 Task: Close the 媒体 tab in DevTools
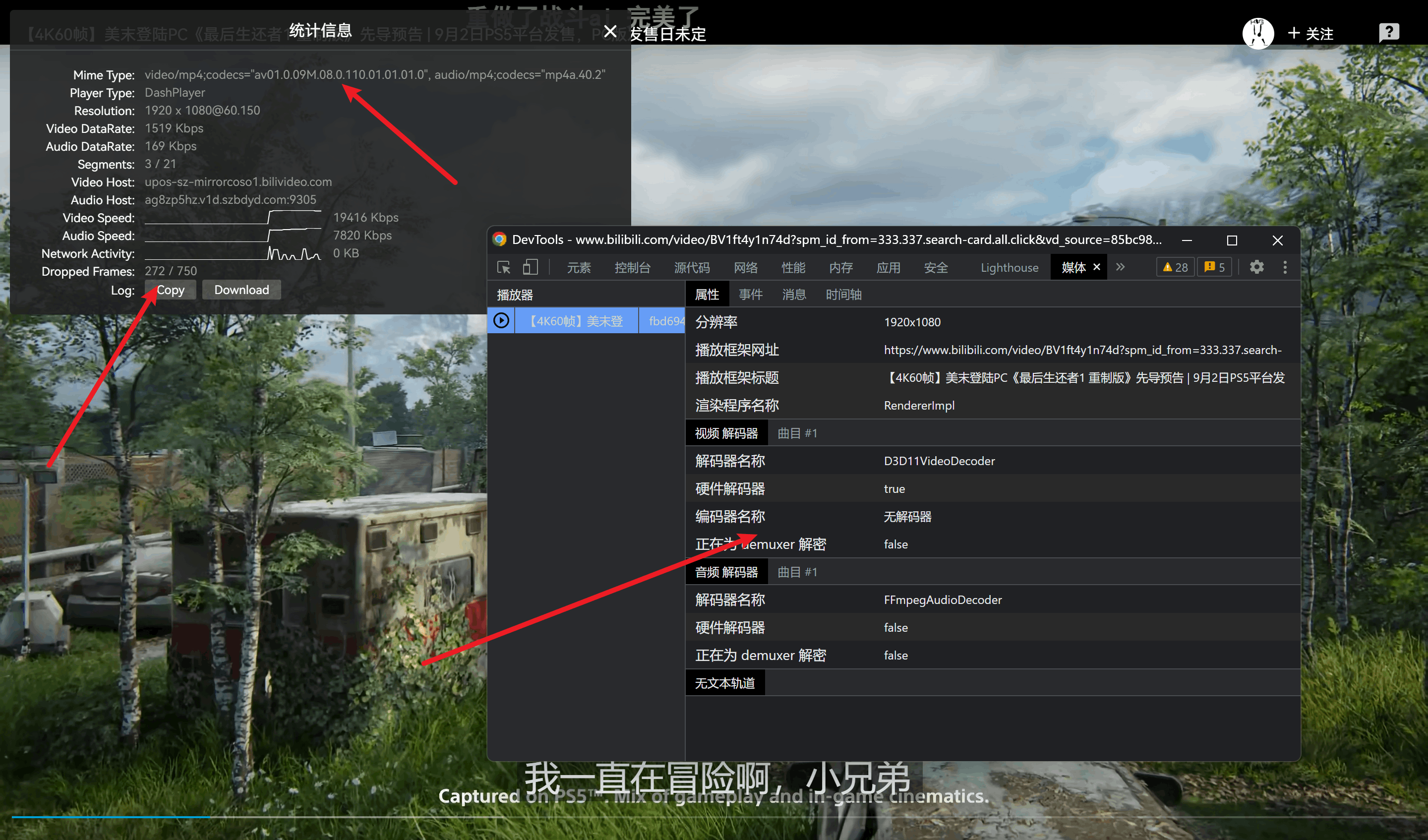(x=1096, y=267)
